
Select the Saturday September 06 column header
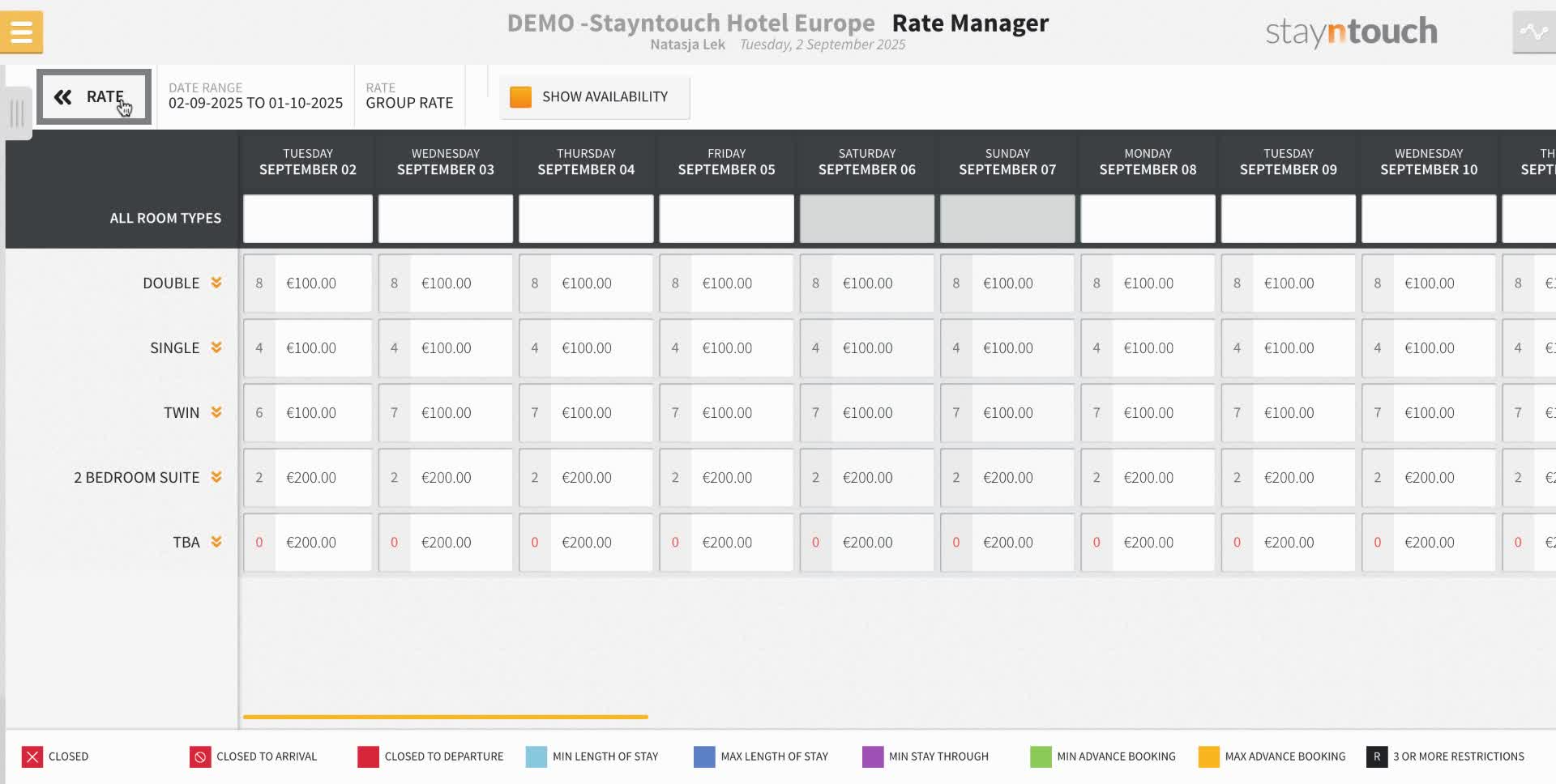[x=867, y=162]
